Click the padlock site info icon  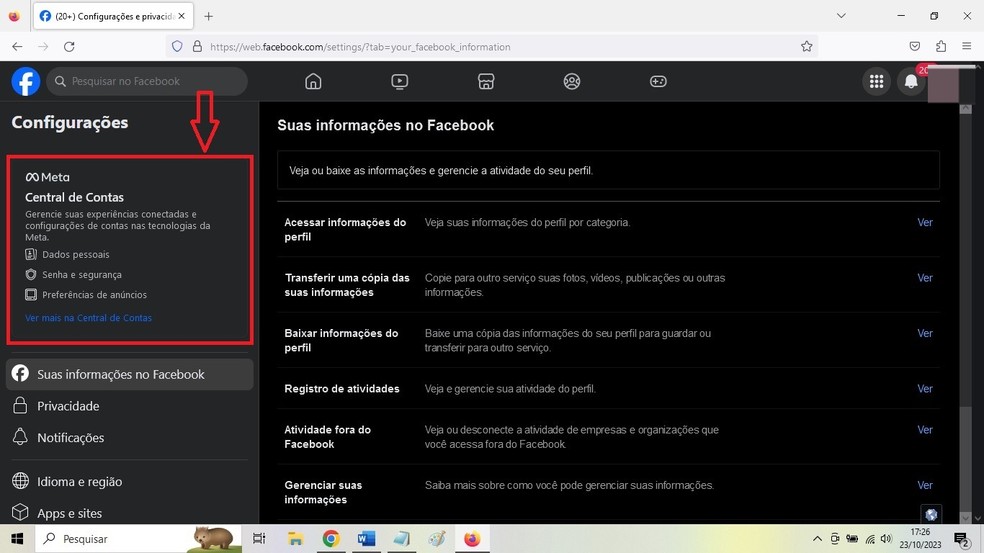[x=197, y=46]
